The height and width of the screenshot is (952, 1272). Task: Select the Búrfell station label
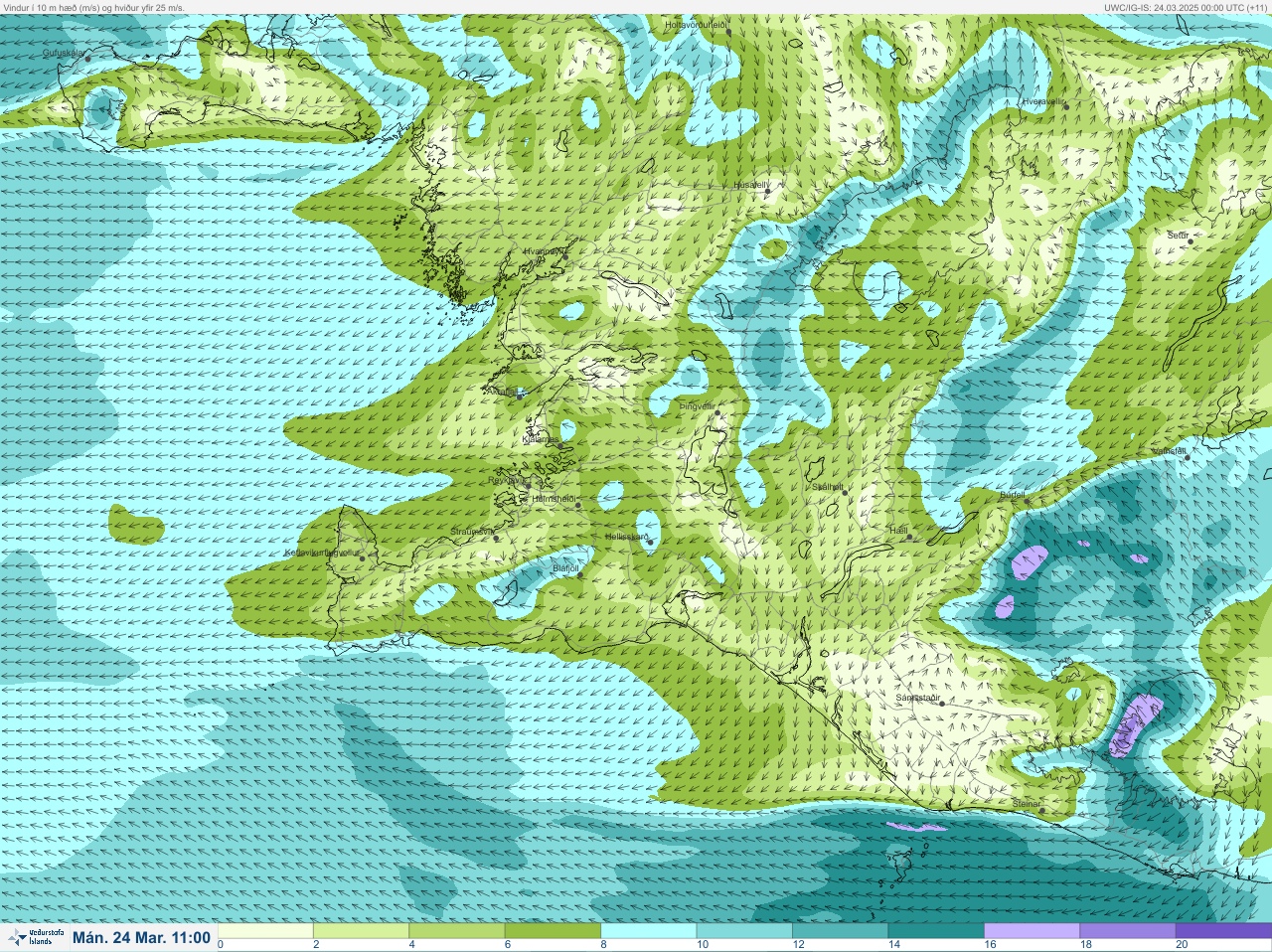(x=1012, y=494)
